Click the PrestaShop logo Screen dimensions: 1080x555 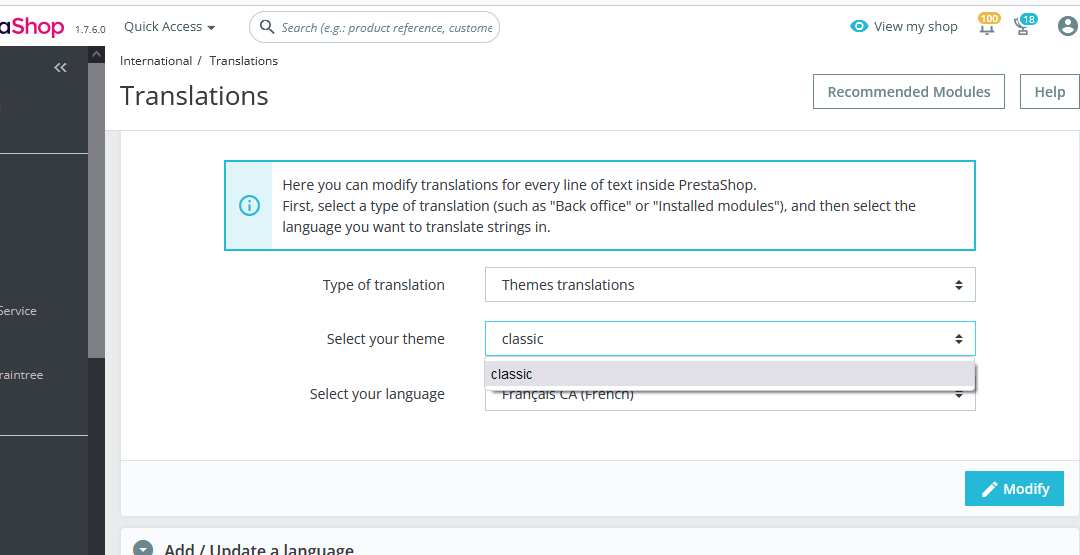pos(30,27)
